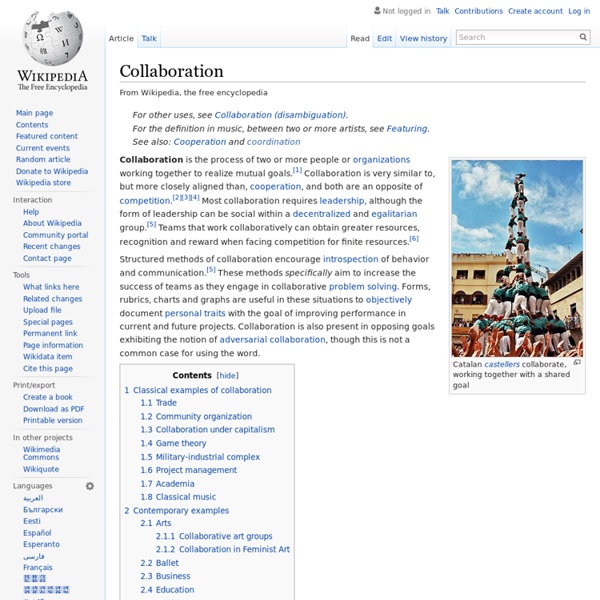Hide the Contents table with [hide]
600x600 pixels.
[227, 375]
